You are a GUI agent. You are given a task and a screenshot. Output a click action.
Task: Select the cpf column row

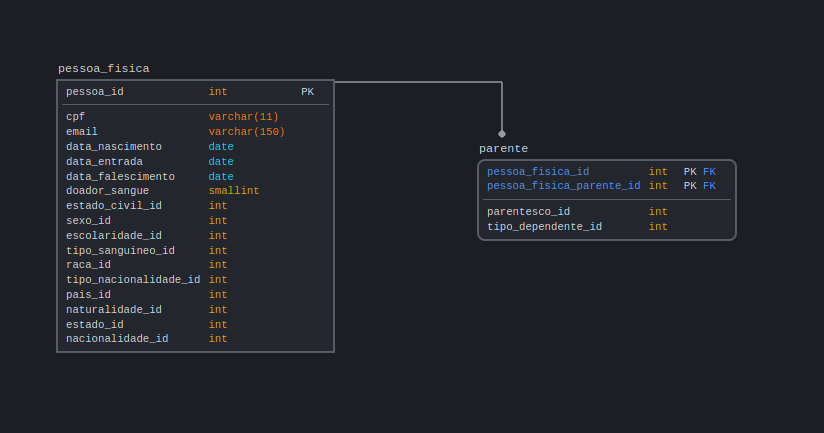point(195,117)
